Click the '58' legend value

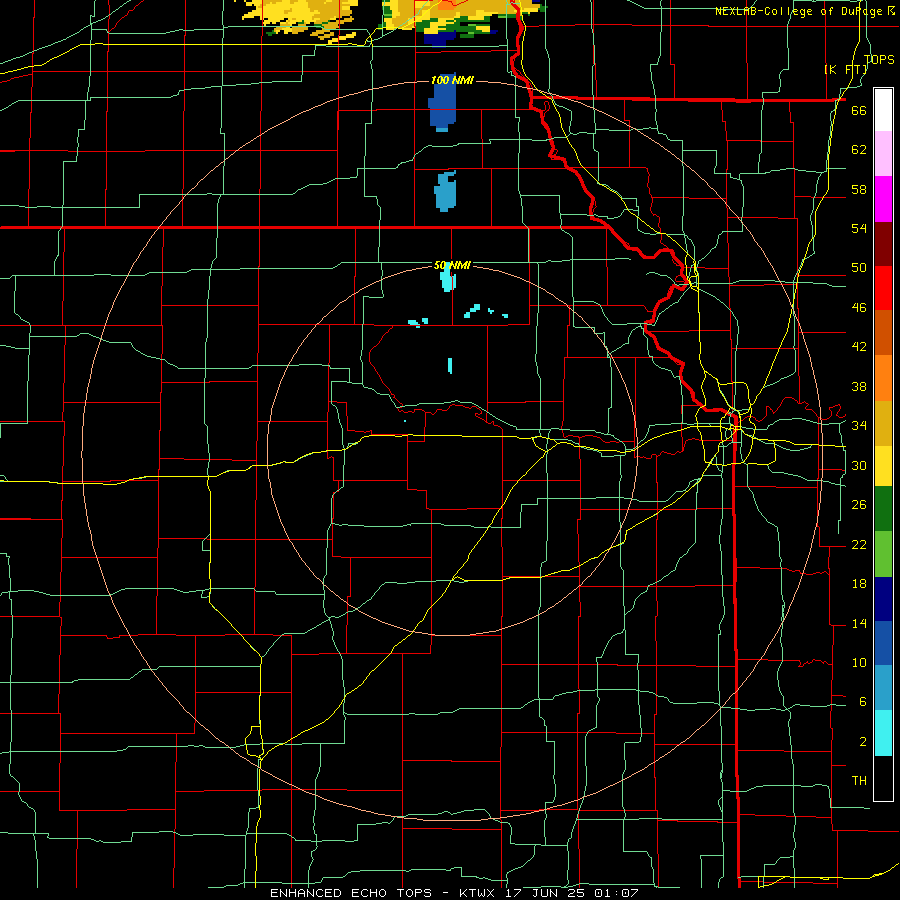(859, 189)
